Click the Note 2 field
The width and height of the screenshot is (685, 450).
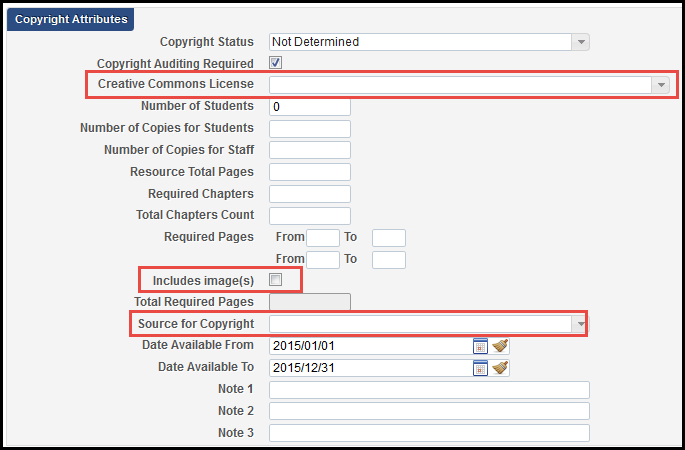pos(429,411)
